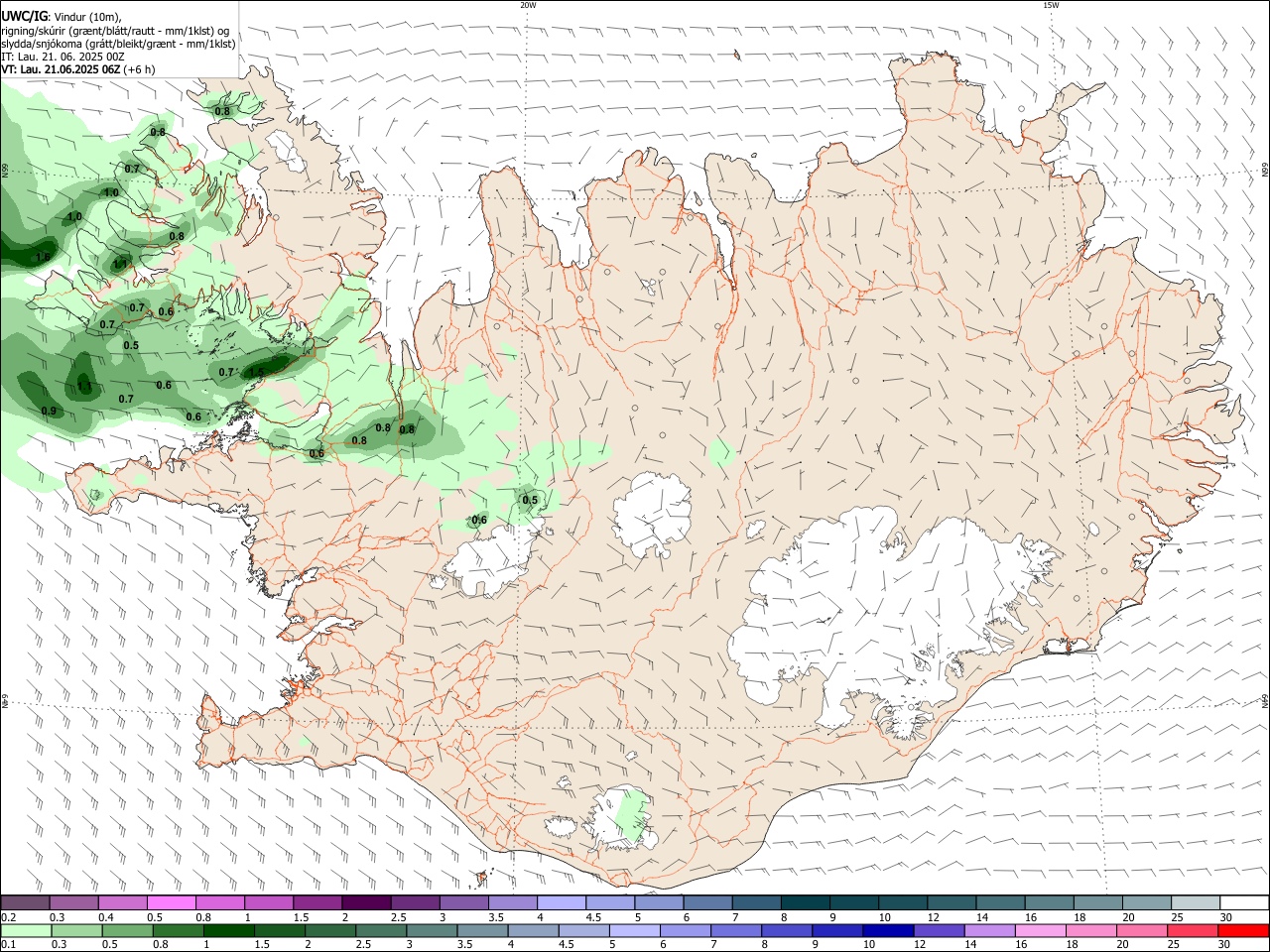Click the white 30 swatch at top legend row end
The image size is (1270, 952).
[x=1244, y=903]
